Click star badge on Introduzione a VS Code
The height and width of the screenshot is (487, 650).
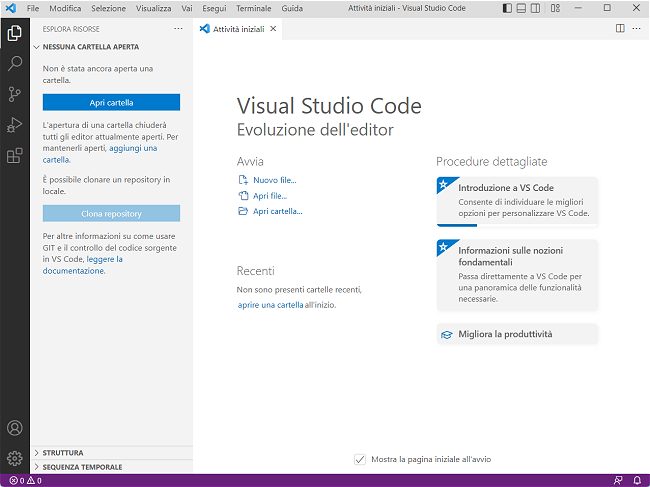point(443,184)
